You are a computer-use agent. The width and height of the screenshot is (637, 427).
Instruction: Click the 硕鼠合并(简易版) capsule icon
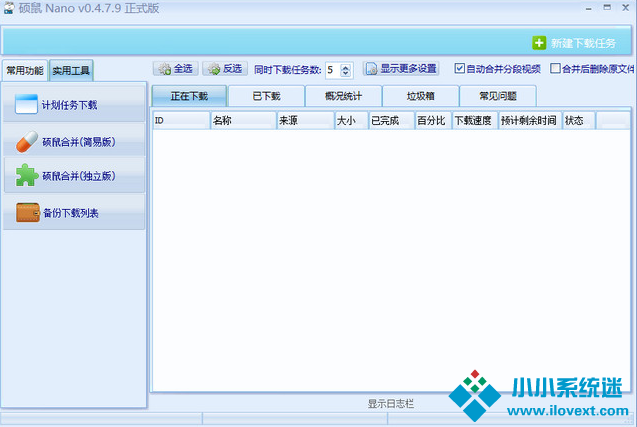tap(27, 141)
